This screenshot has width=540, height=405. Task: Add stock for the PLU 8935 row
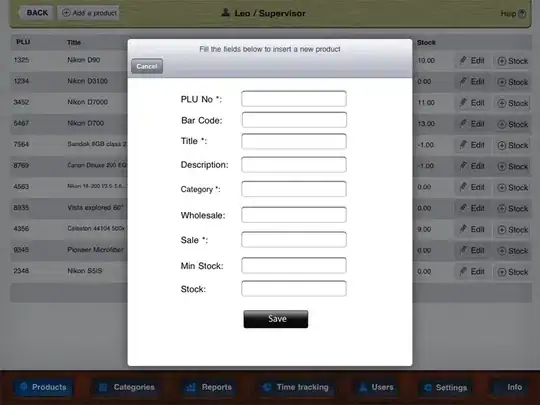pyautogui.click(x=512, y=208)
